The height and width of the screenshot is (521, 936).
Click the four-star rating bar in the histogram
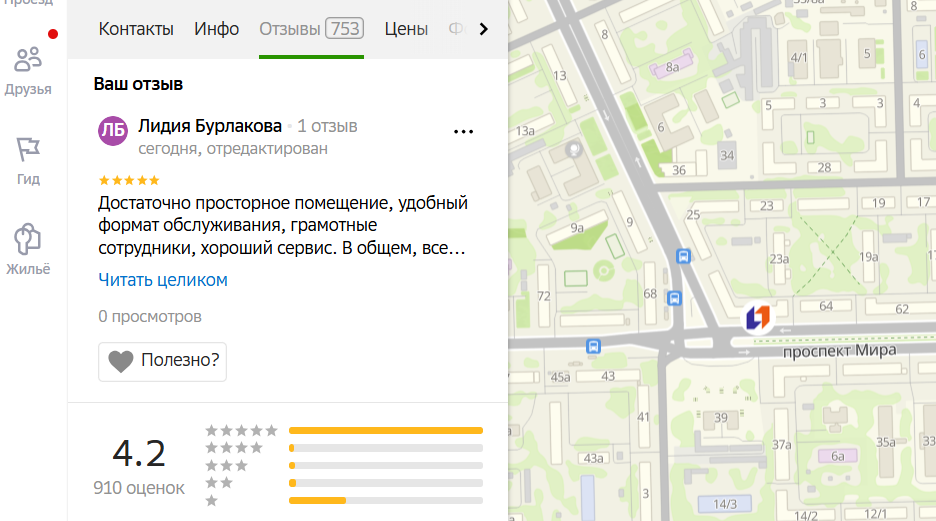coord(386,448)
